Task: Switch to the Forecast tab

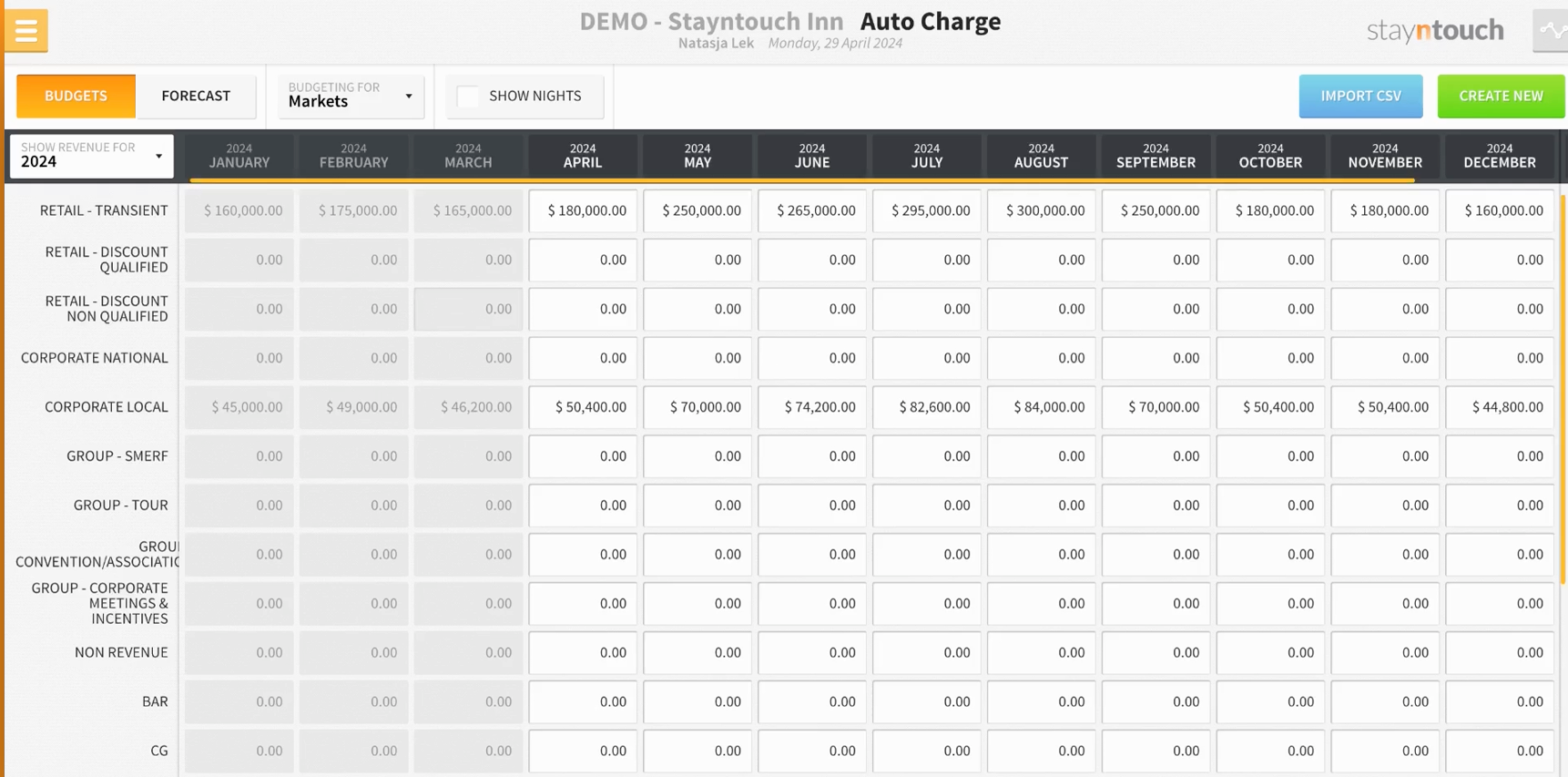Action: coord(196,96)
